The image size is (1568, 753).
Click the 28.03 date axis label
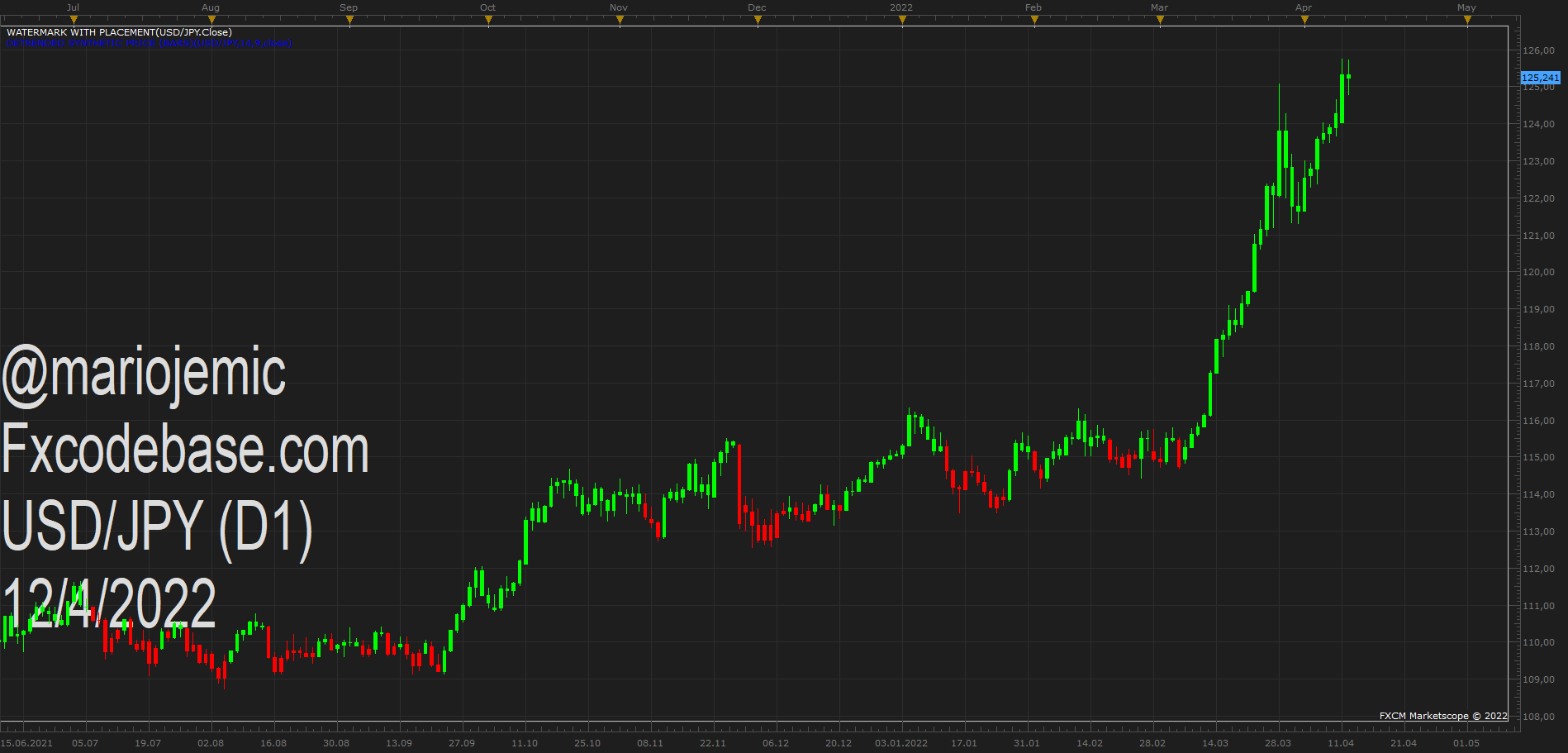point(1278,743)
